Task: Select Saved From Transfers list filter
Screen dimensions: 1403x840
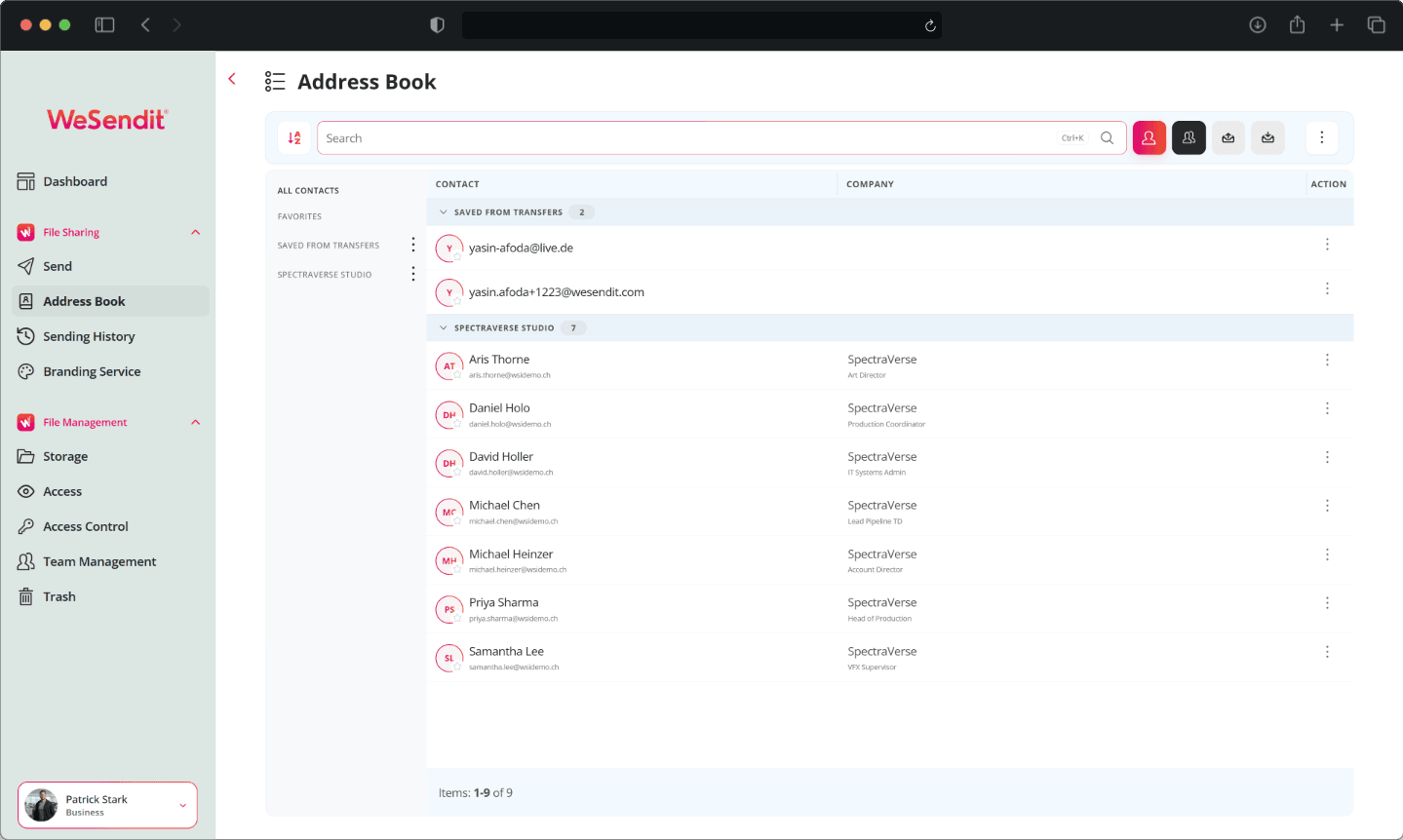Action: (x=329, y=246)
